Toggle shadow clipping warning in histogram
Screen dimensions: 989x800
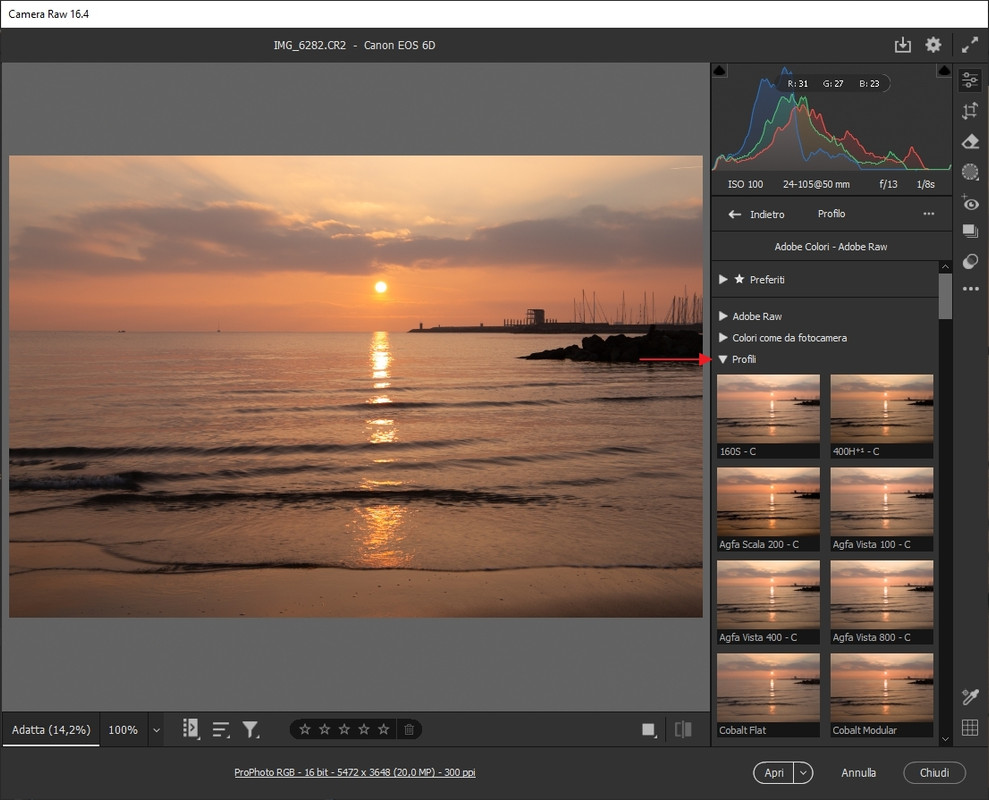721,71
